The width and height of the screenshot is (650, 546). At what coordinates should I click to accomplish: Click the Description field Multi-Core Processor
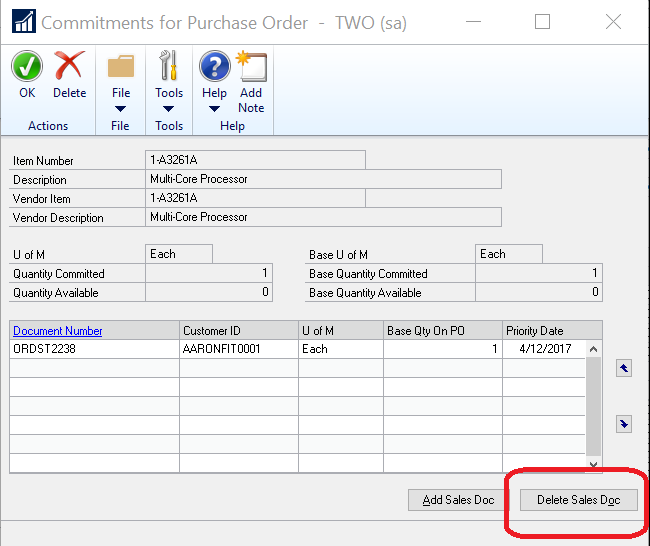point(323,179)
